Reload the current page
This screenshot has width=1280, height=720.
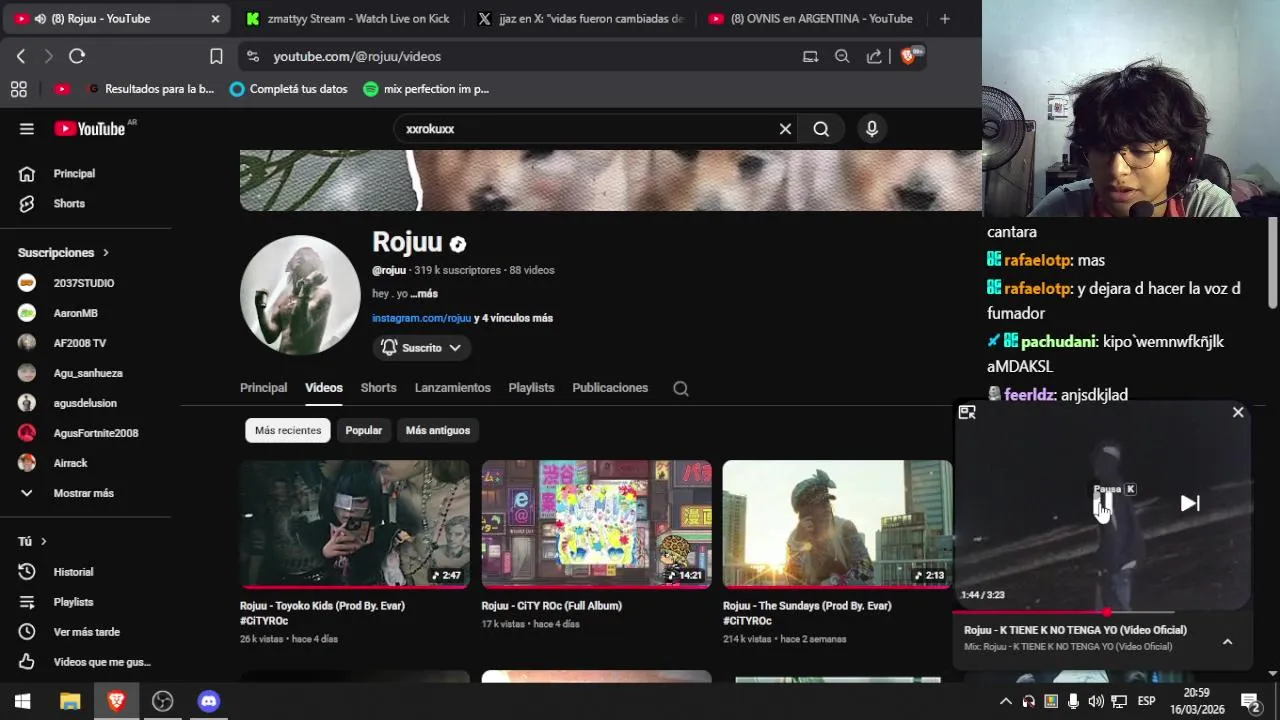pos(77,57)
